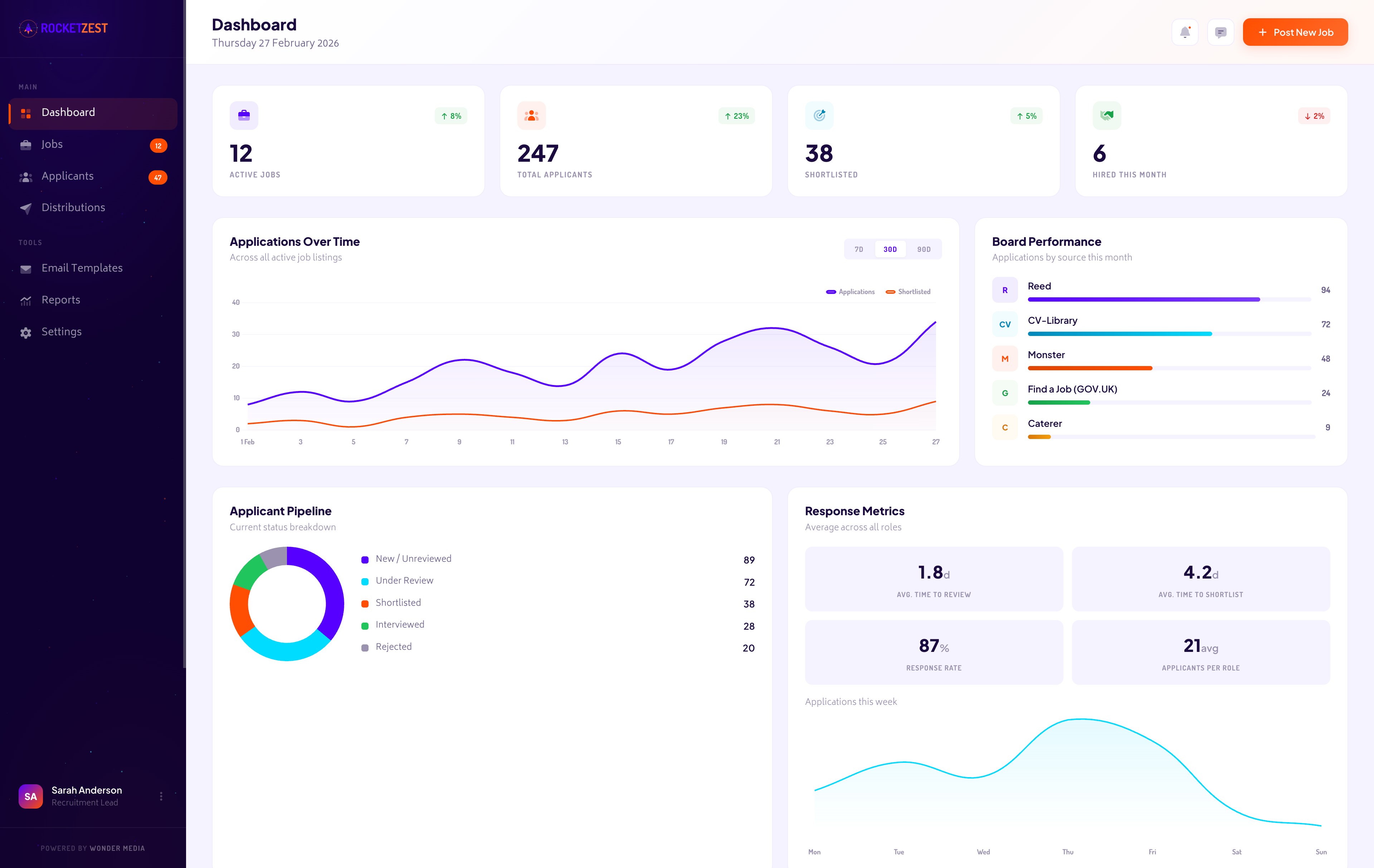The height and width of the screenshot is (868, 1374).
Task: Open Dashboard in the sidebar menu
Action: [93, 113]
